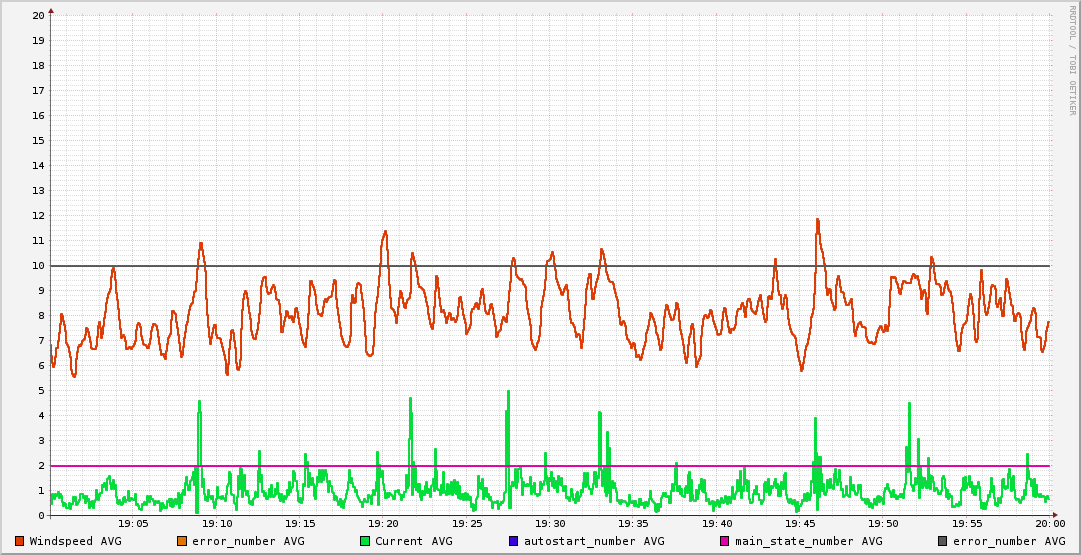Click the red Windspeed AVG legend swatch
Viewport: 1081px width, 555px height.
pyautogui.click(x=19, y=541)
